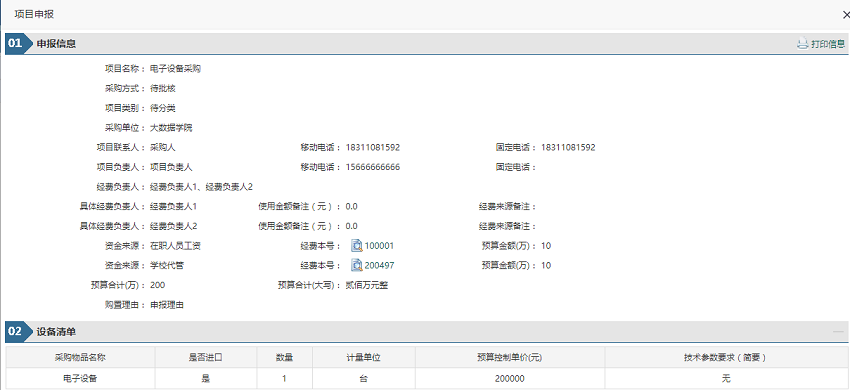Click the 计量单位 column header
Screen dimensions: 850x390
point(364,357)
